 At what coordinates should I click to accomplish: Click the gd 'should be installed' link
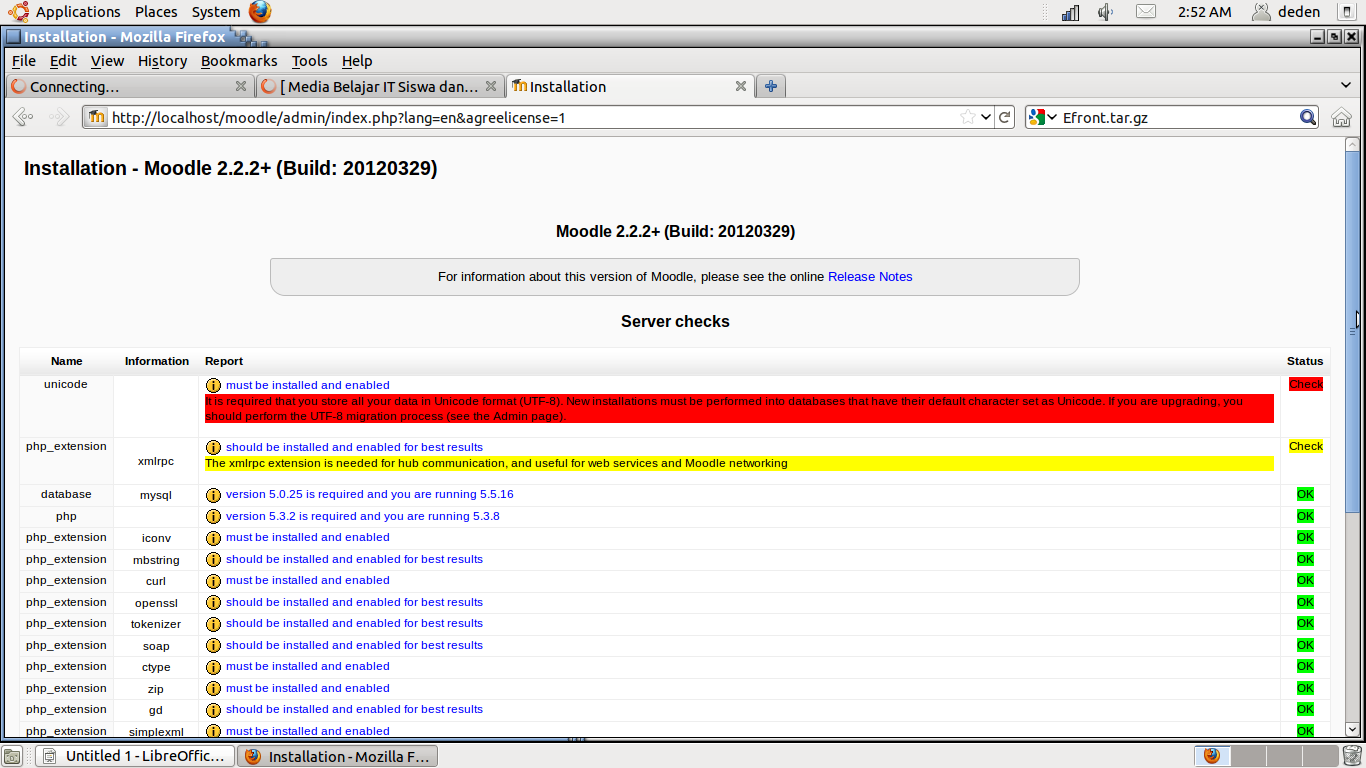(x=354, y=709)
